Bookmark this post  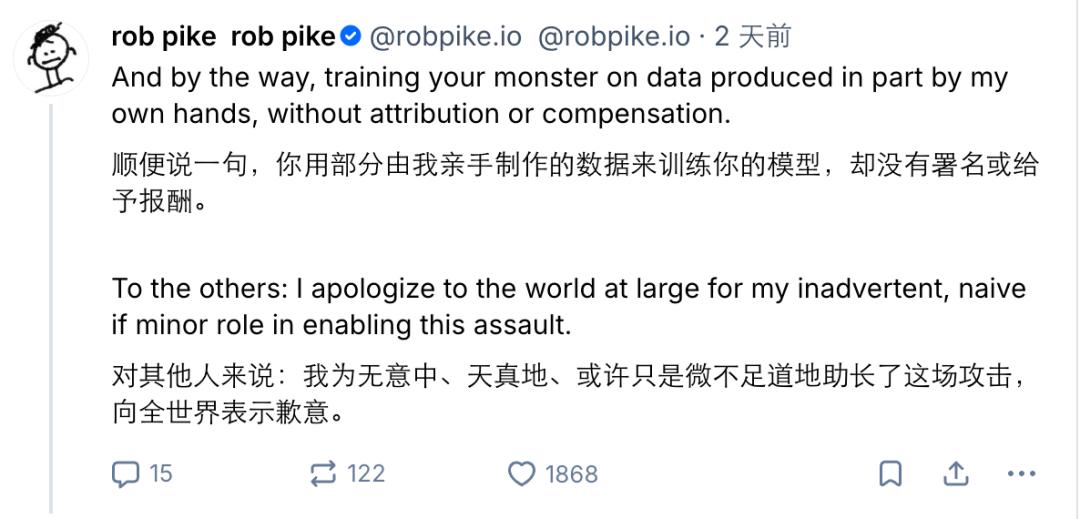pyautogui.click(x=890, y=474)
